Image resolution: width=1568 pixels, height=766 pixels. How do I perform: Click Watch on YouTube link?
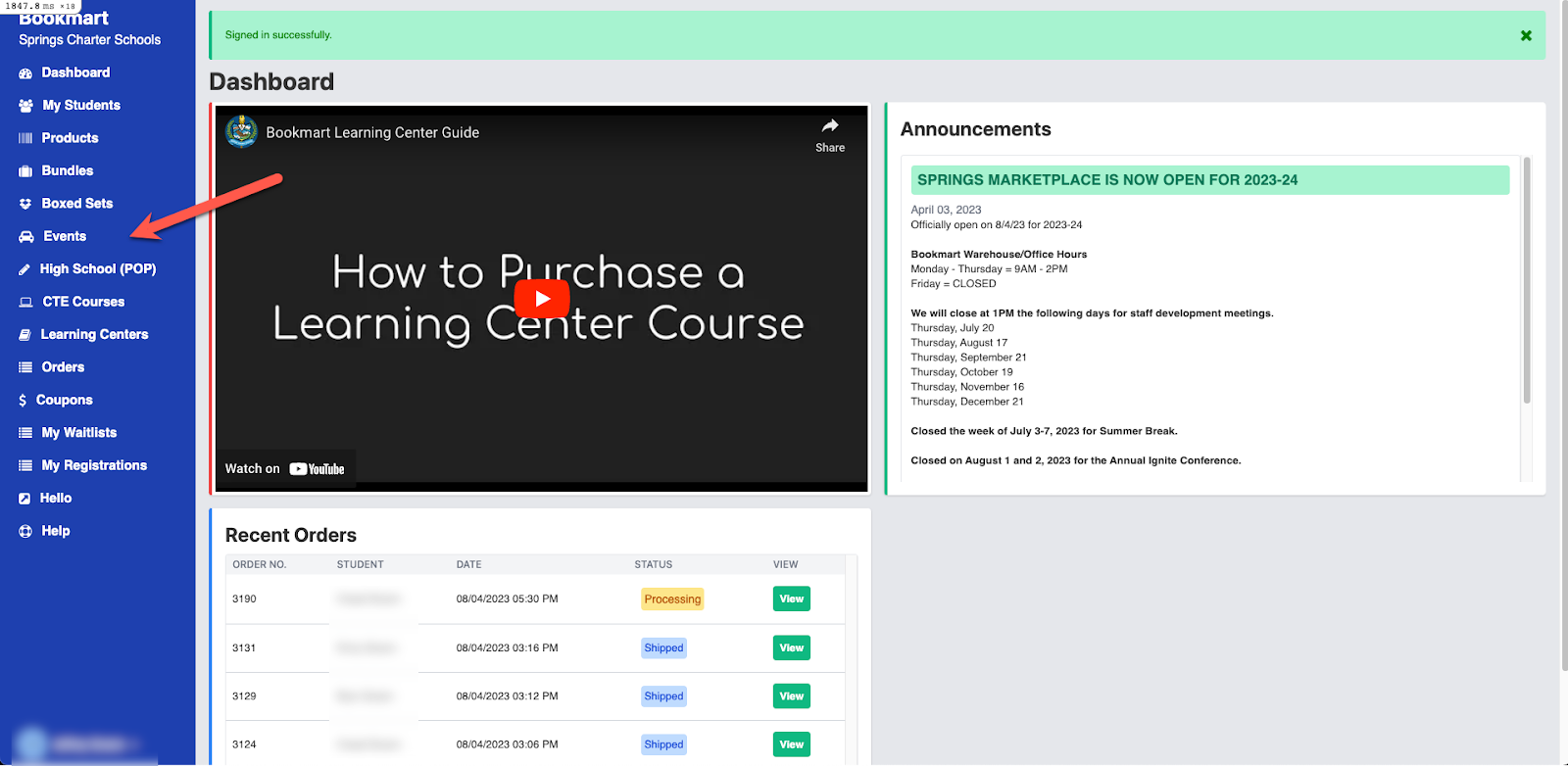tap(285, 469)
